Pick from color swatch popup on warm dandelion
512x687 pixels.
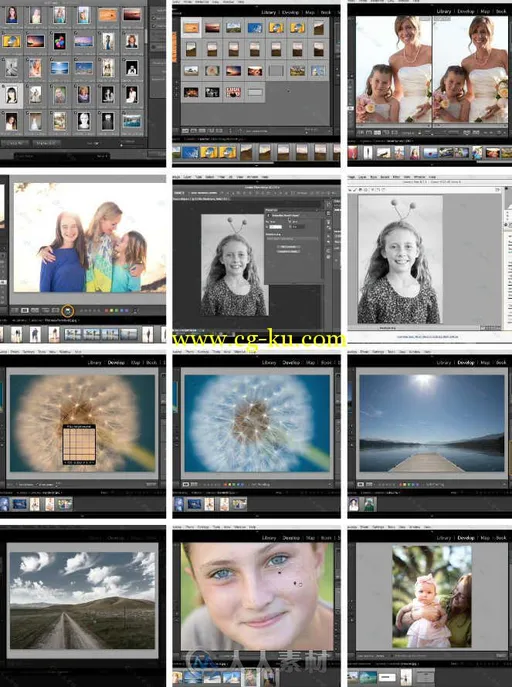click(x=79, y=444)
